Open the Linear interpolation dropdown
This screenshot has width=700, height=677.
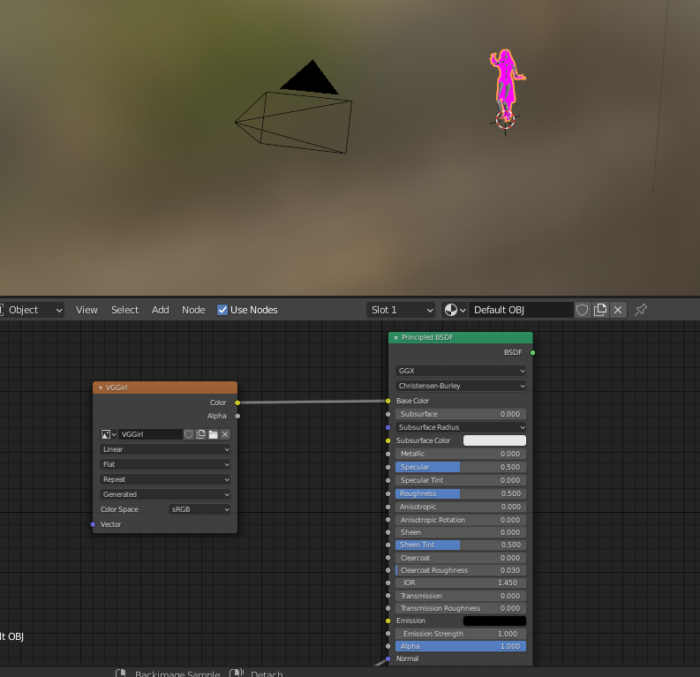(x=165, y=450)
